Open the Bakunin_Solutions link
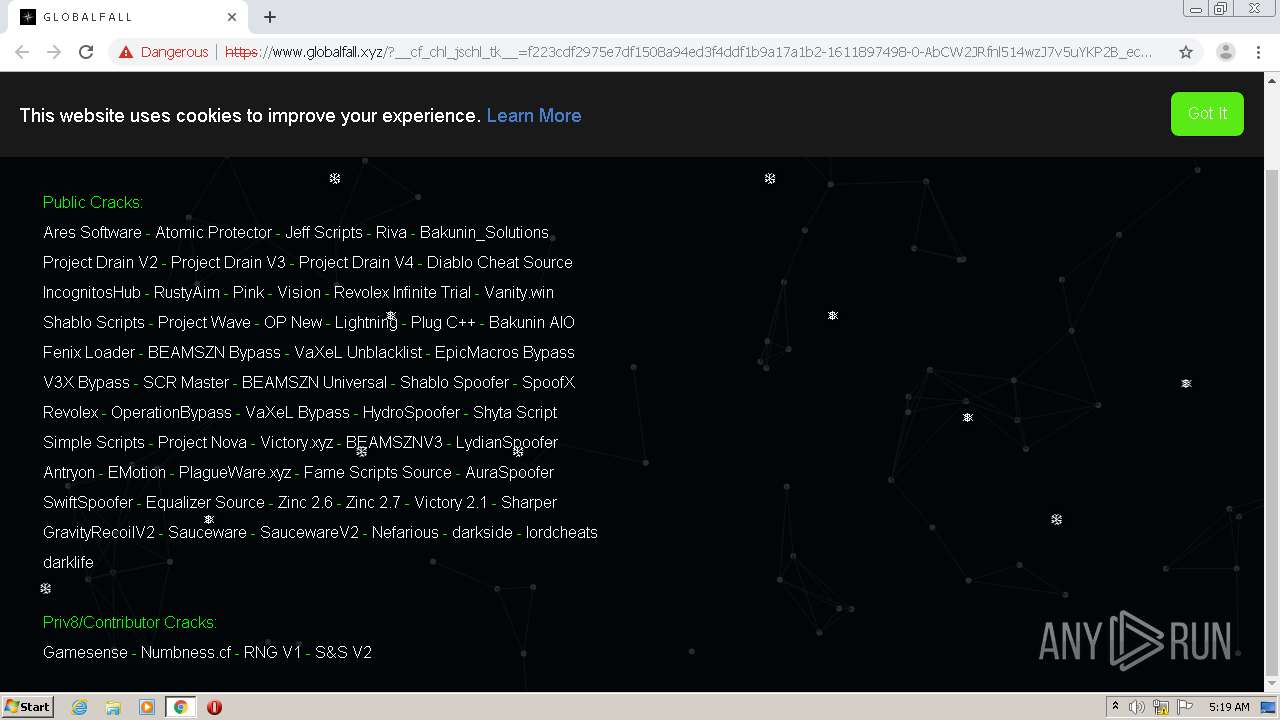 coord(484,232)
